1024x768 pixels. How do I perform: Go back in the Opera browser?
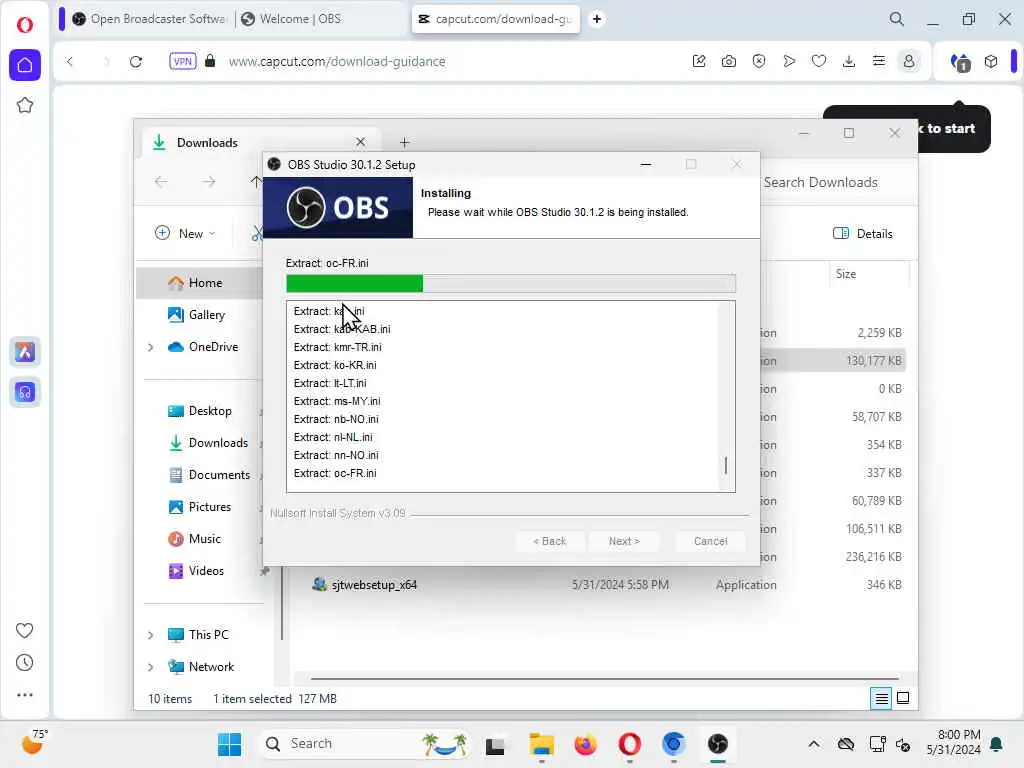click(x=70, y=61)
